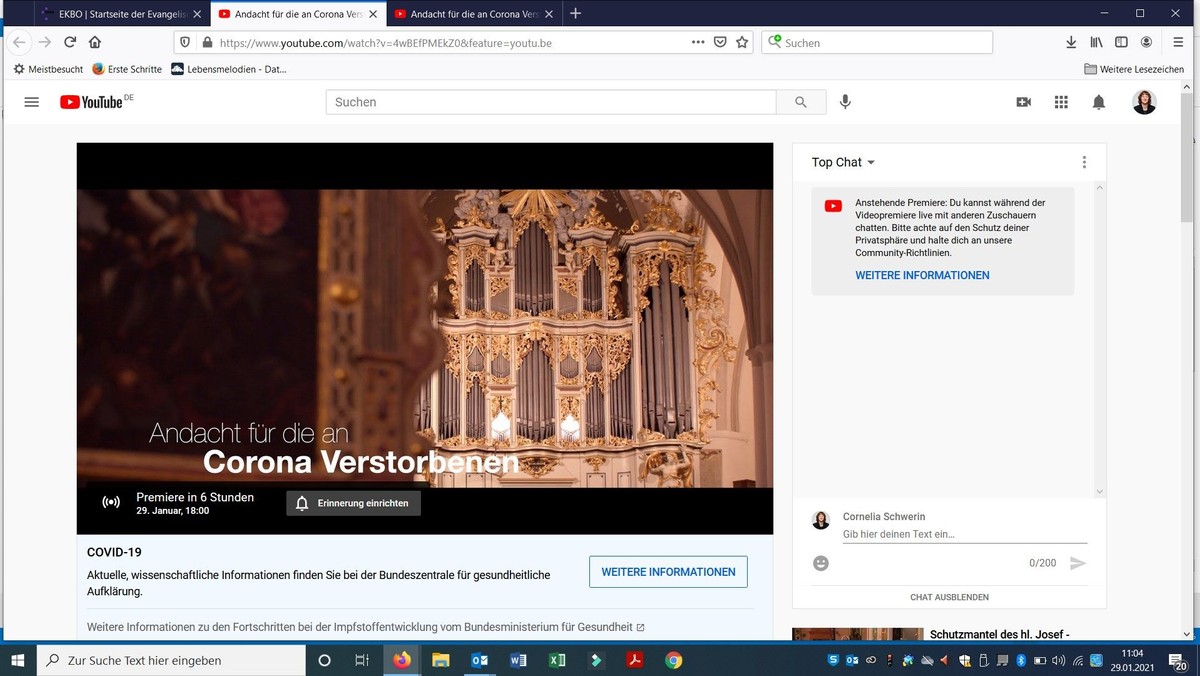Image resolution: width=1200 pixels, height=676 pixels.
Task: Click Erinnerung einrichten button
Action: [354, 503]
